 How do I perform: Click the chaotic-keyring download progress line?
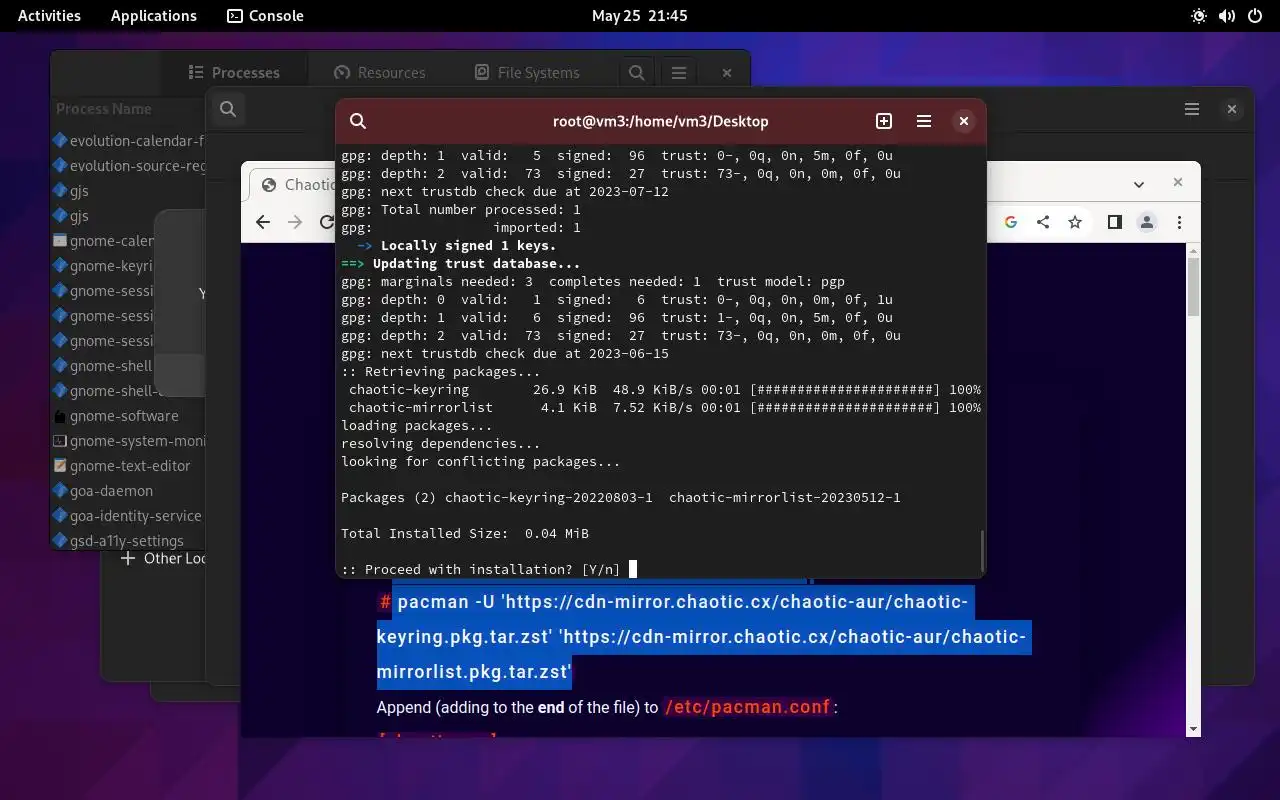pos(661,389)
